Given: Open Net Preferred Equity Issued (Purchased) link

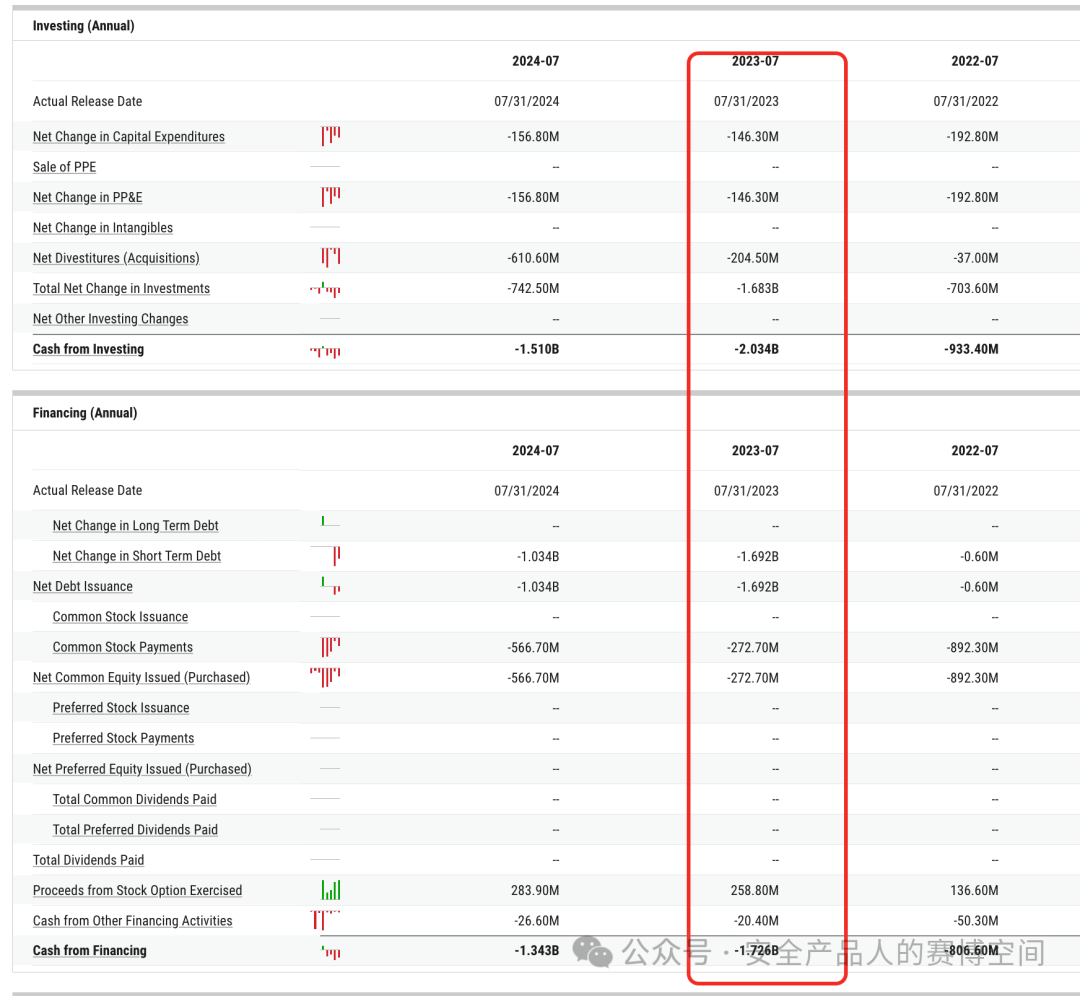Looking at the screenshot, I should pos(142,769).
